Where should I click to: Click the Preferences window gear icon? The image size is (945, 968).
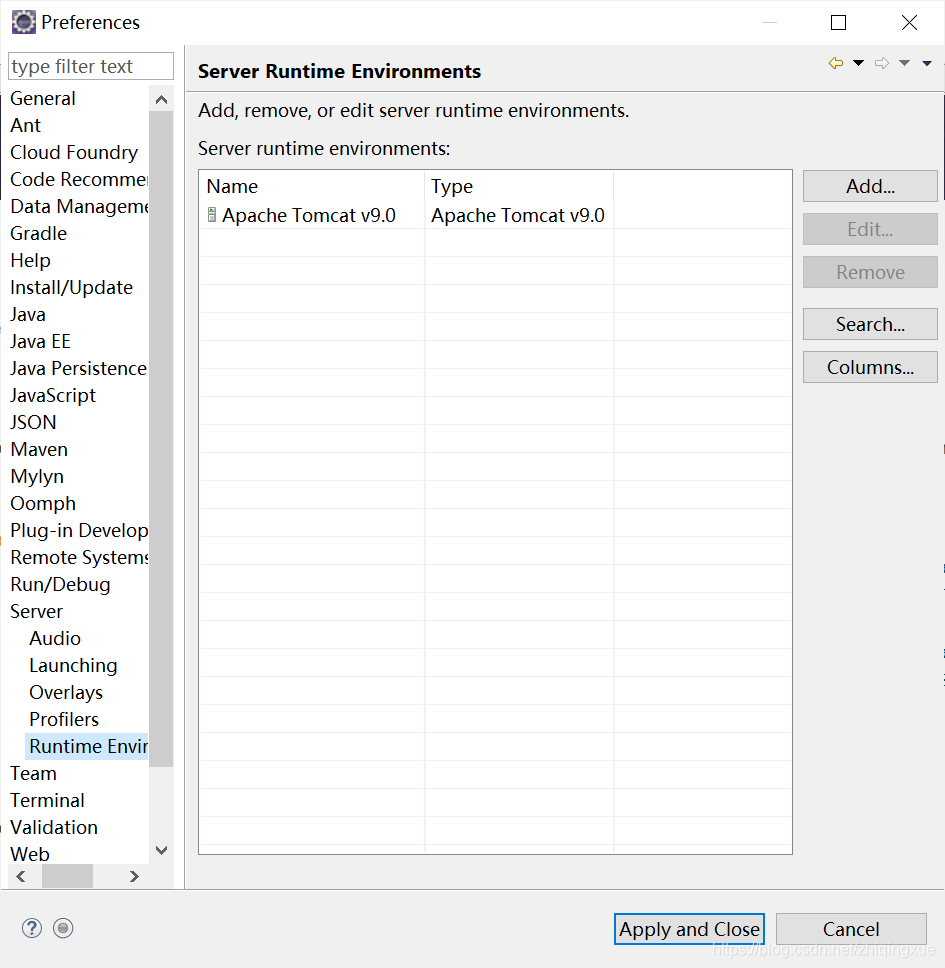23,22
